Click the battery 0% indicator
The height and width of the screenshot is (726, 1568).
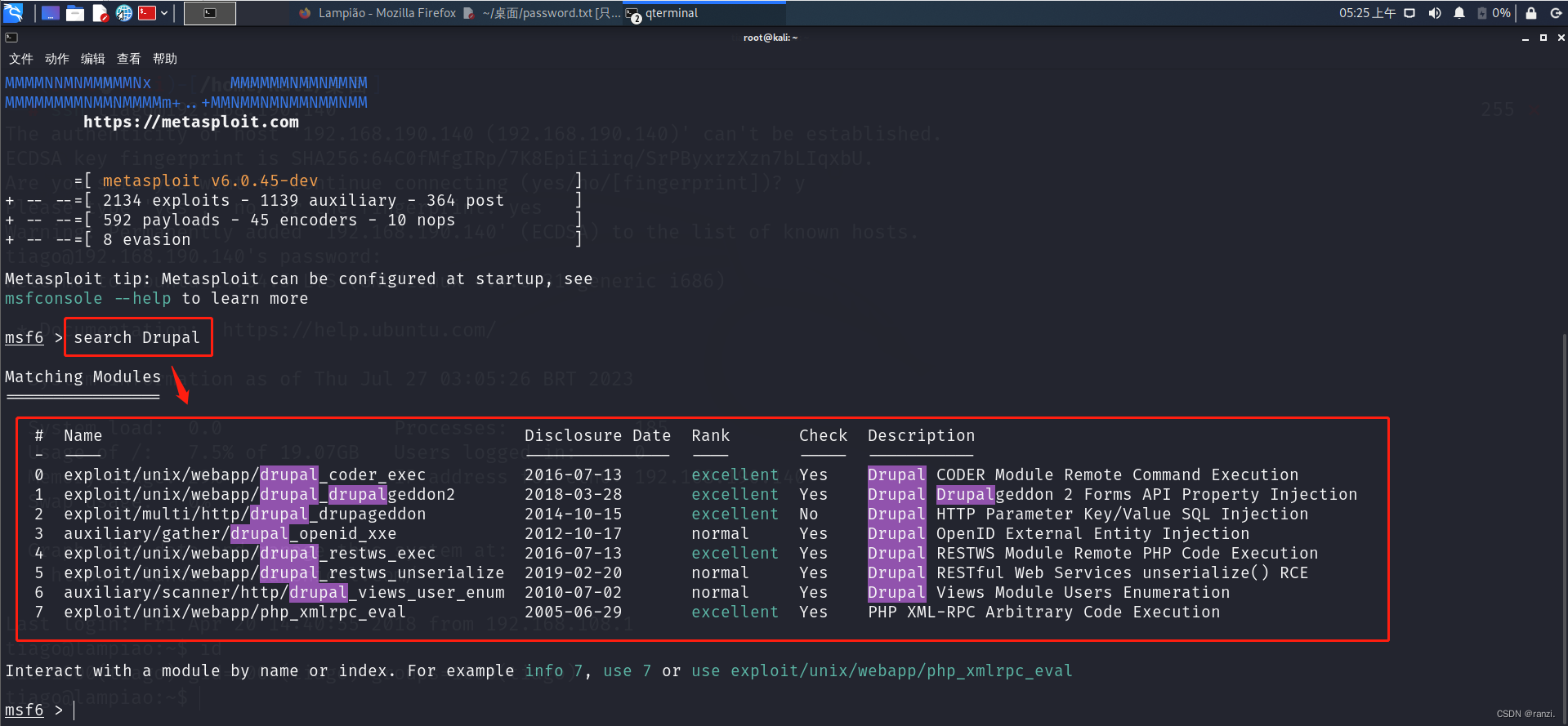(x=1494, y=13)
